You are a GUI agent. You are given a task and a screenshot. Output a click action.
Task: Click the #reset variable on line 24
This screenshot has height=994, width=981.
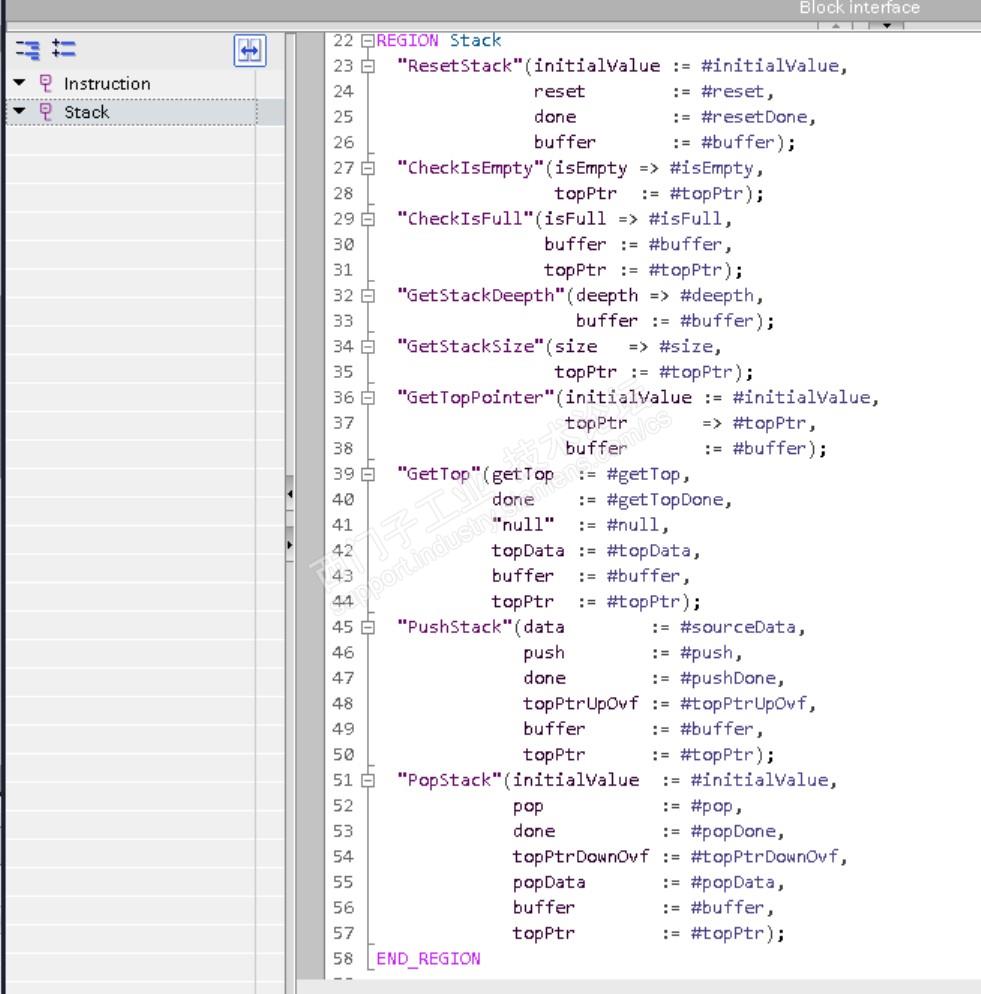click(732, 91)
